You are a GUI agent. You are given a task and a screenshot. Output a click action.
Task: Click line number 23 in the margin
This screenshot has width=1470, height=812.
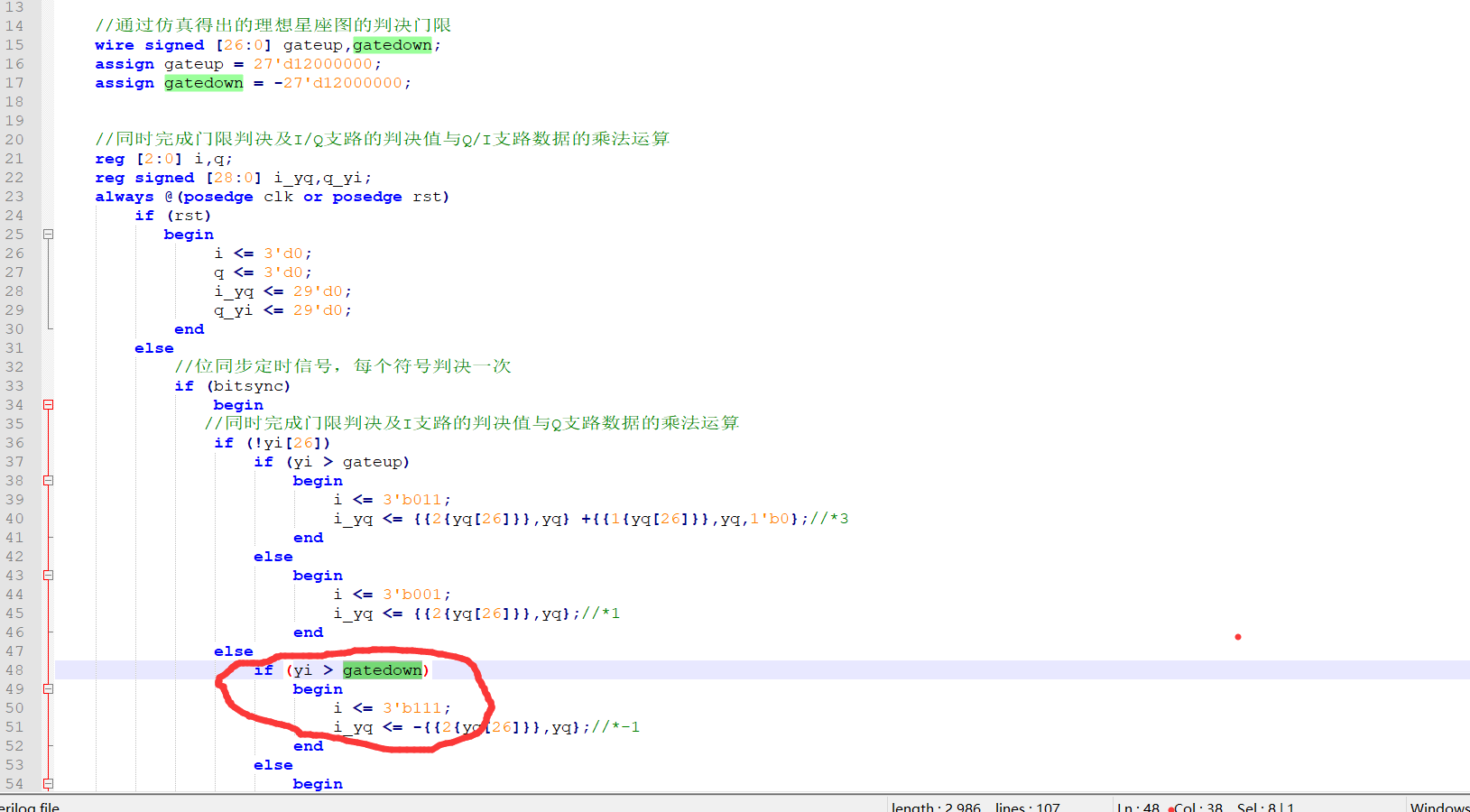click(14, 197)
